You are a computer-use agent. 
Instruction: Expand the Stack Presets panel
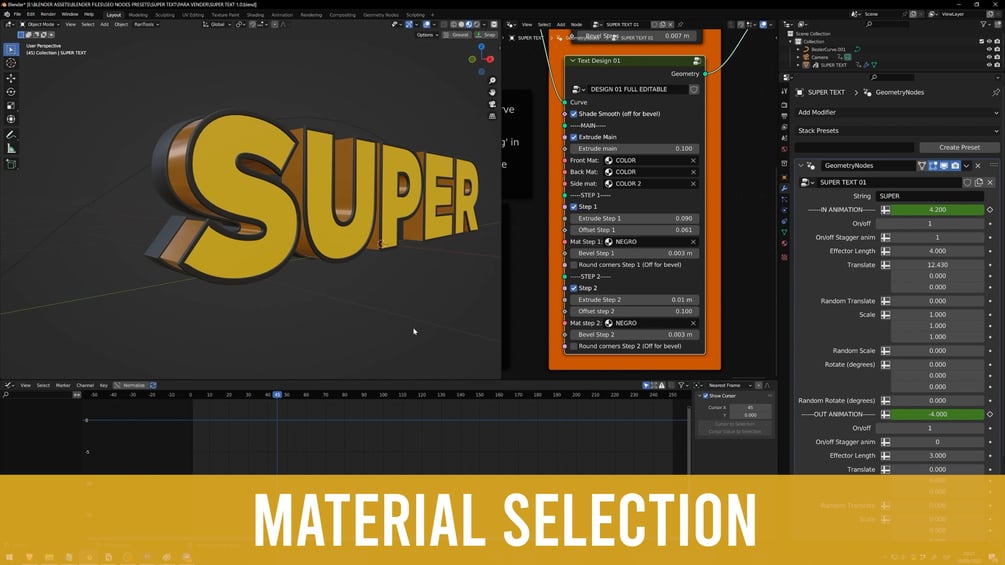pos(897,131)
